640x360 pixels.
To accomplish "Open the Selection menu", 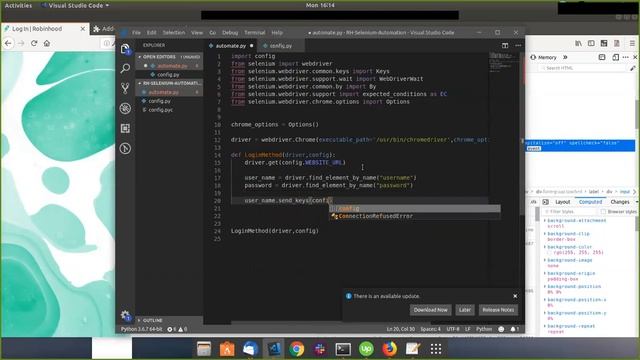I will pos(174,32).
